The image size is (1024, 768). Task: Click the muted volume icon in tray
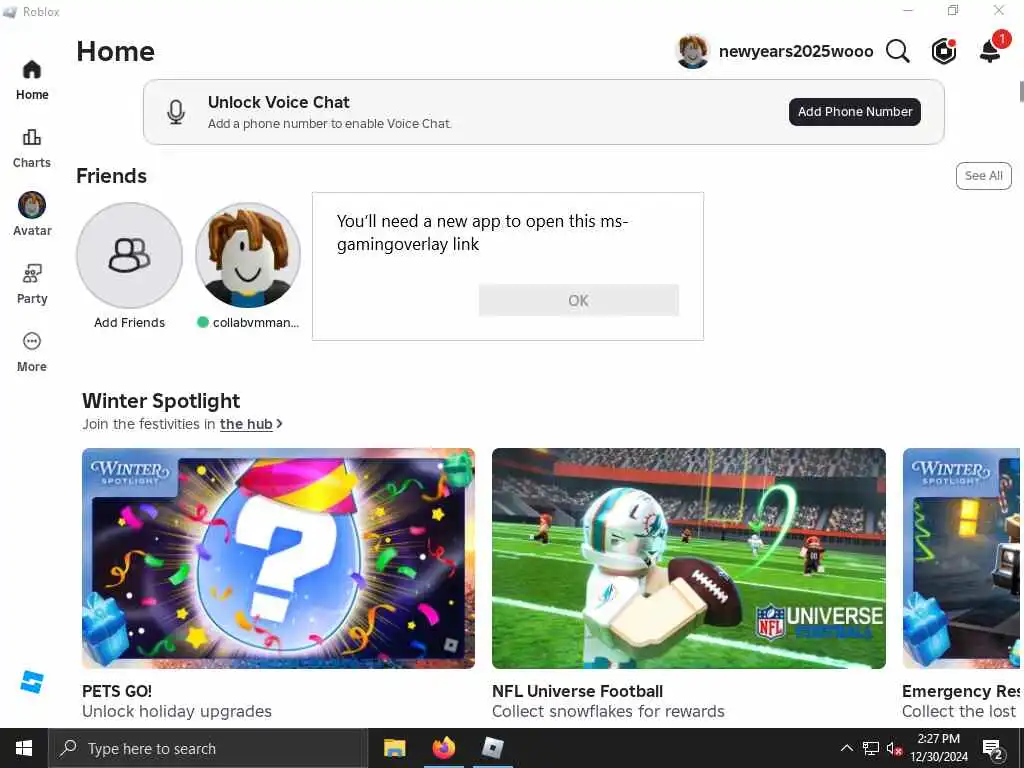[x=895, y=748]
